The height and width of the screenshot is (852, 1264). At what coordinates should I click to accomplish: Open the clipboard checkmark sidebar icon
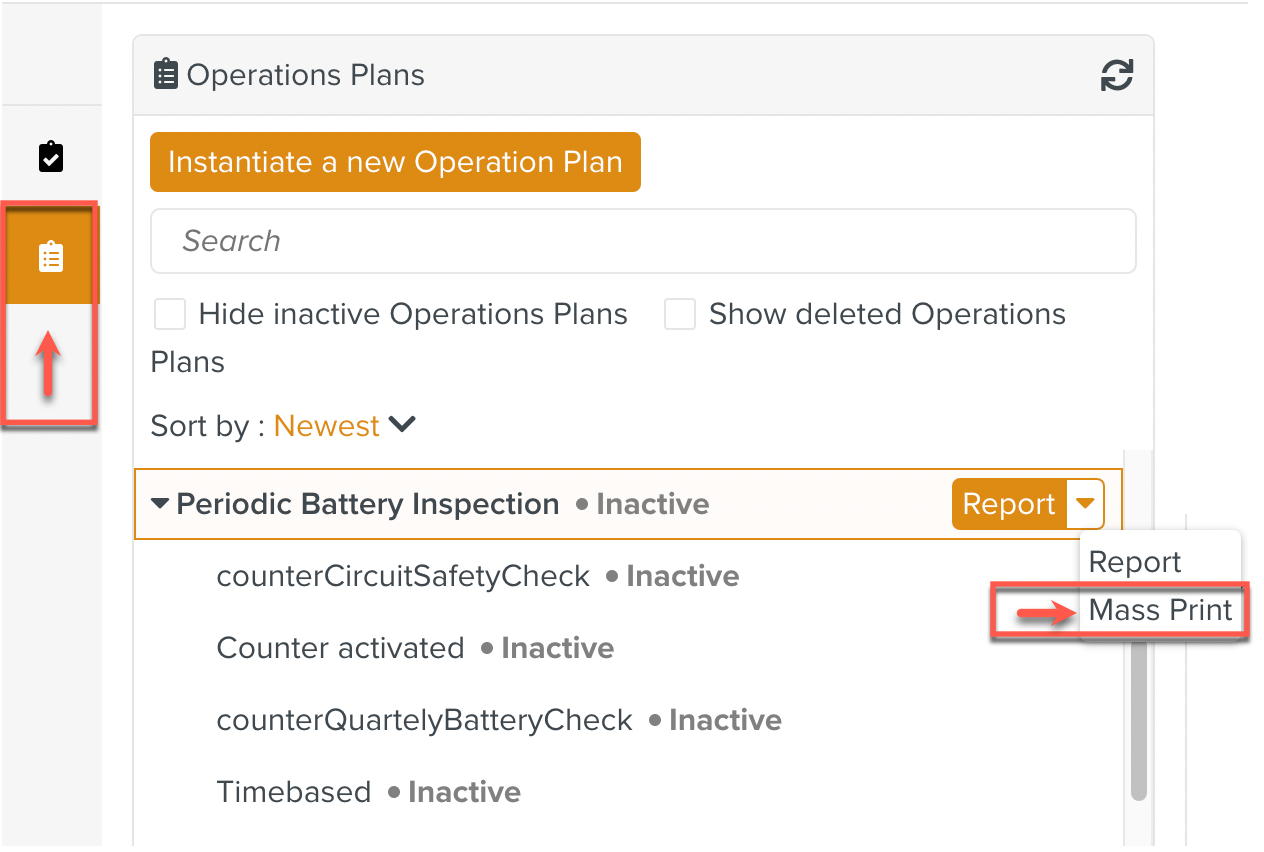(51, 157)
